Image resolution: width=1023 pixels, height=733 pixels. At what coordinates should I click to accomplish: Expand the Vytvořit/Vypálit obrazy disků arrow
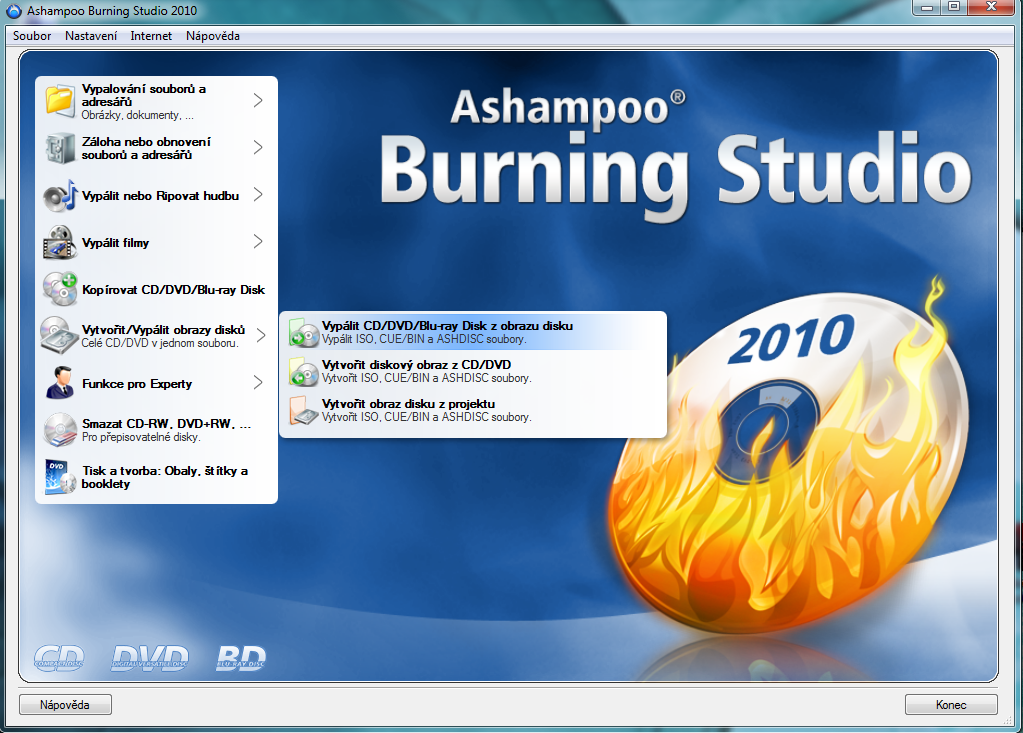coord(261,335)
